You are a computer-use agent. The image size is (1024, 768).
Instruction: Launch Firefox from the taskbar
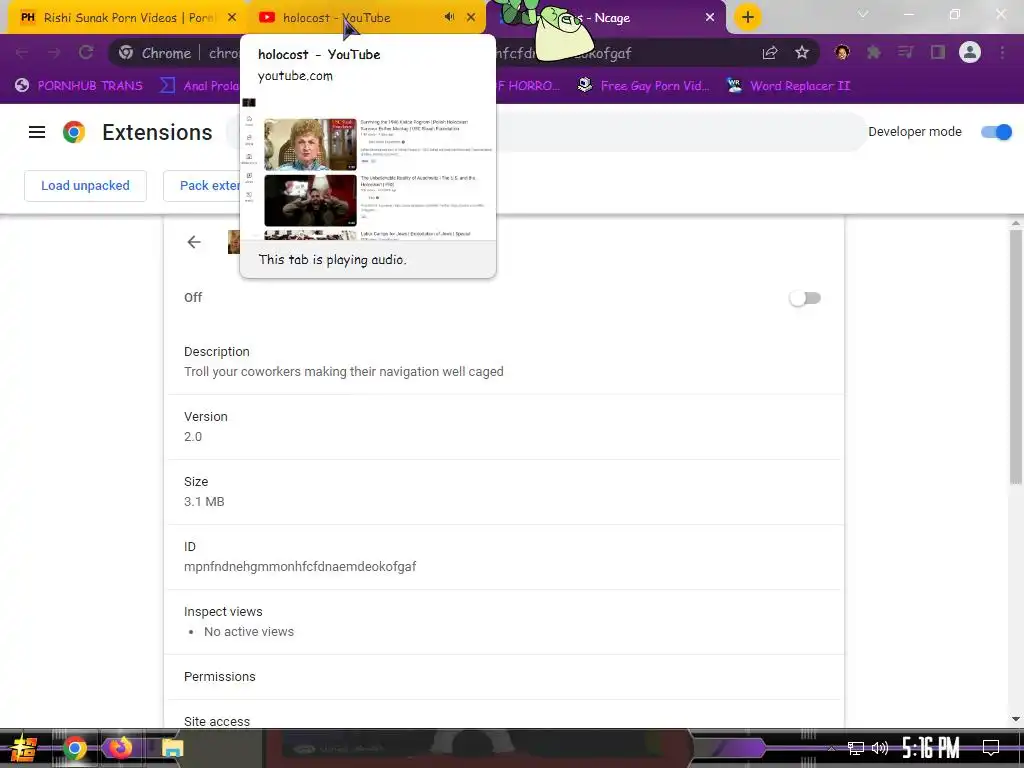click(120, 748)
